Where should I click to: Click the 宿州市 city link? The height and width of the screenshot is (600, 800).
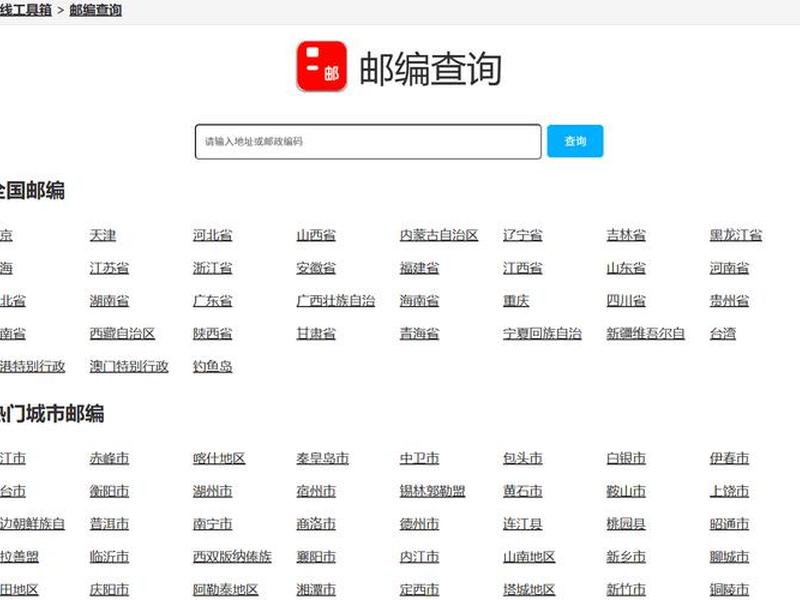tap(316, 491)
